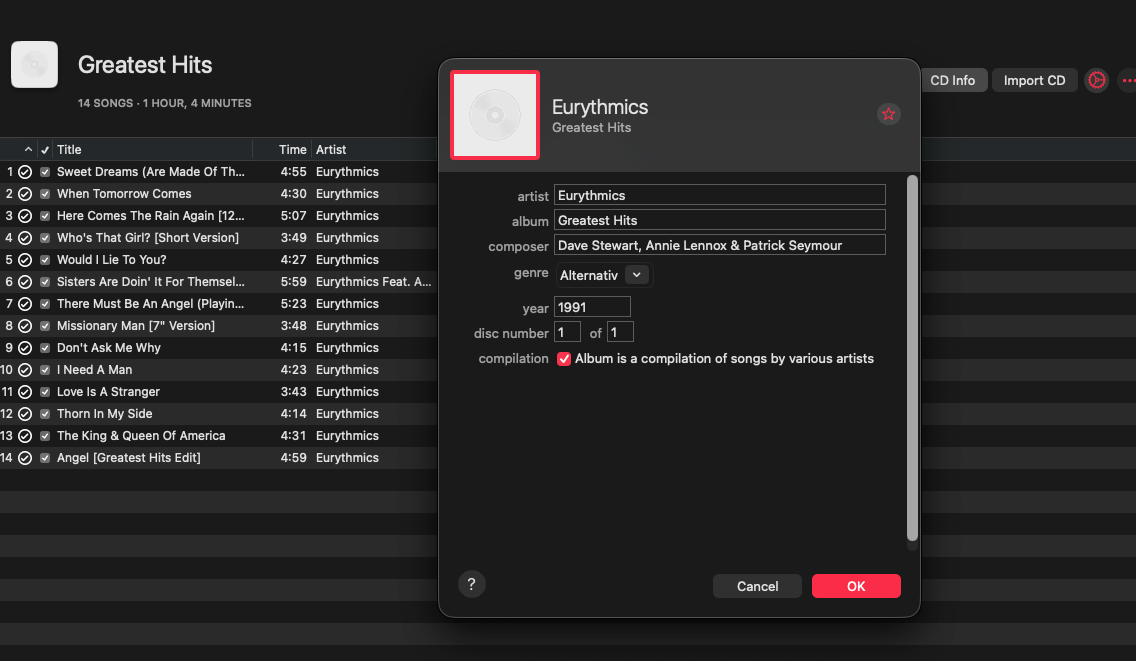Image resolution: width=1136 pixels, height=661 pixels.
Task: Click the dialog vertical scrollbar
Action: tap(912, 358)
